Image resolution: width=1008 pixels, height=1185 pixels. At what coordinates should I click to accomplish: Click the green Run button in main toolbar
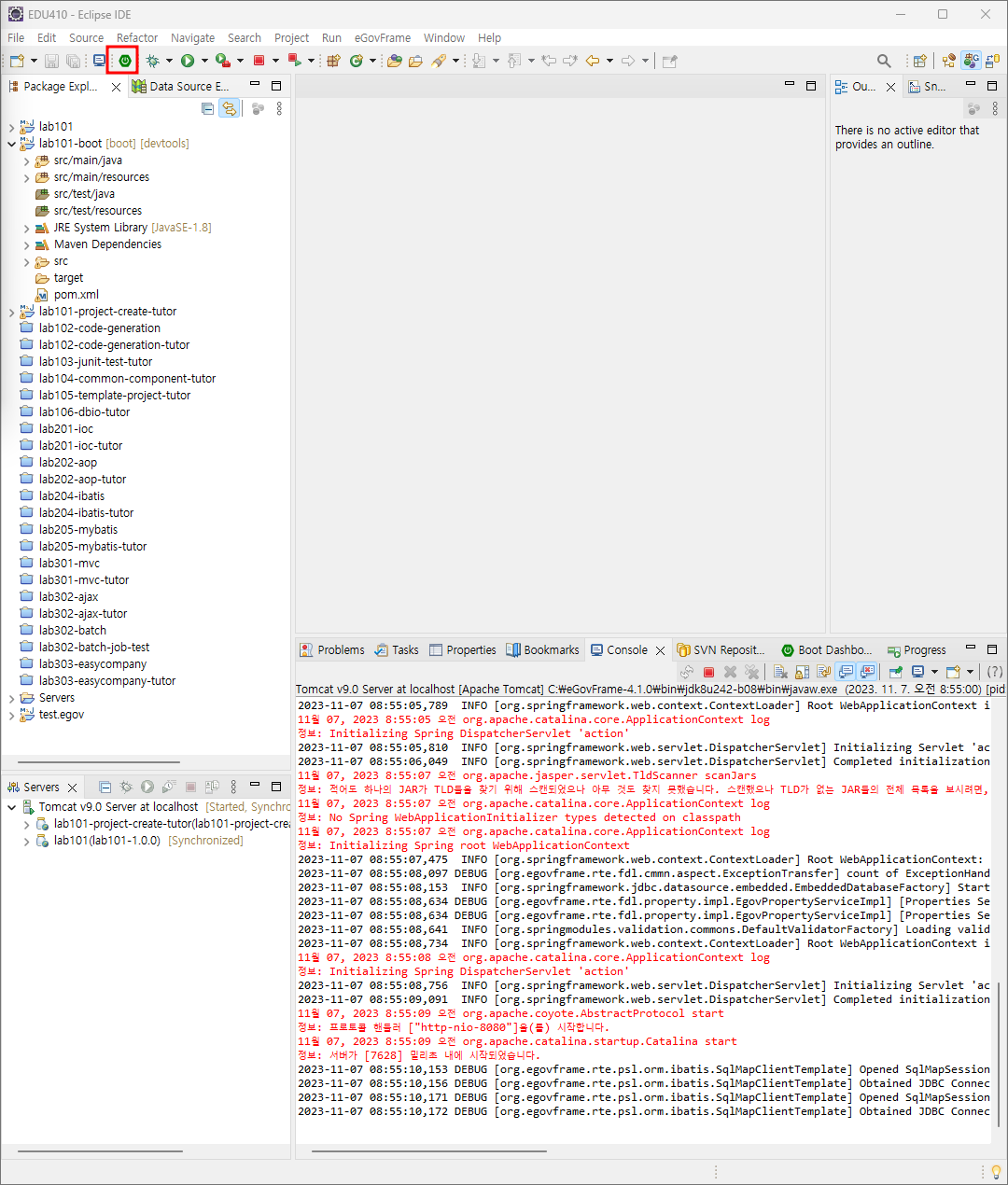pos(188,61)
